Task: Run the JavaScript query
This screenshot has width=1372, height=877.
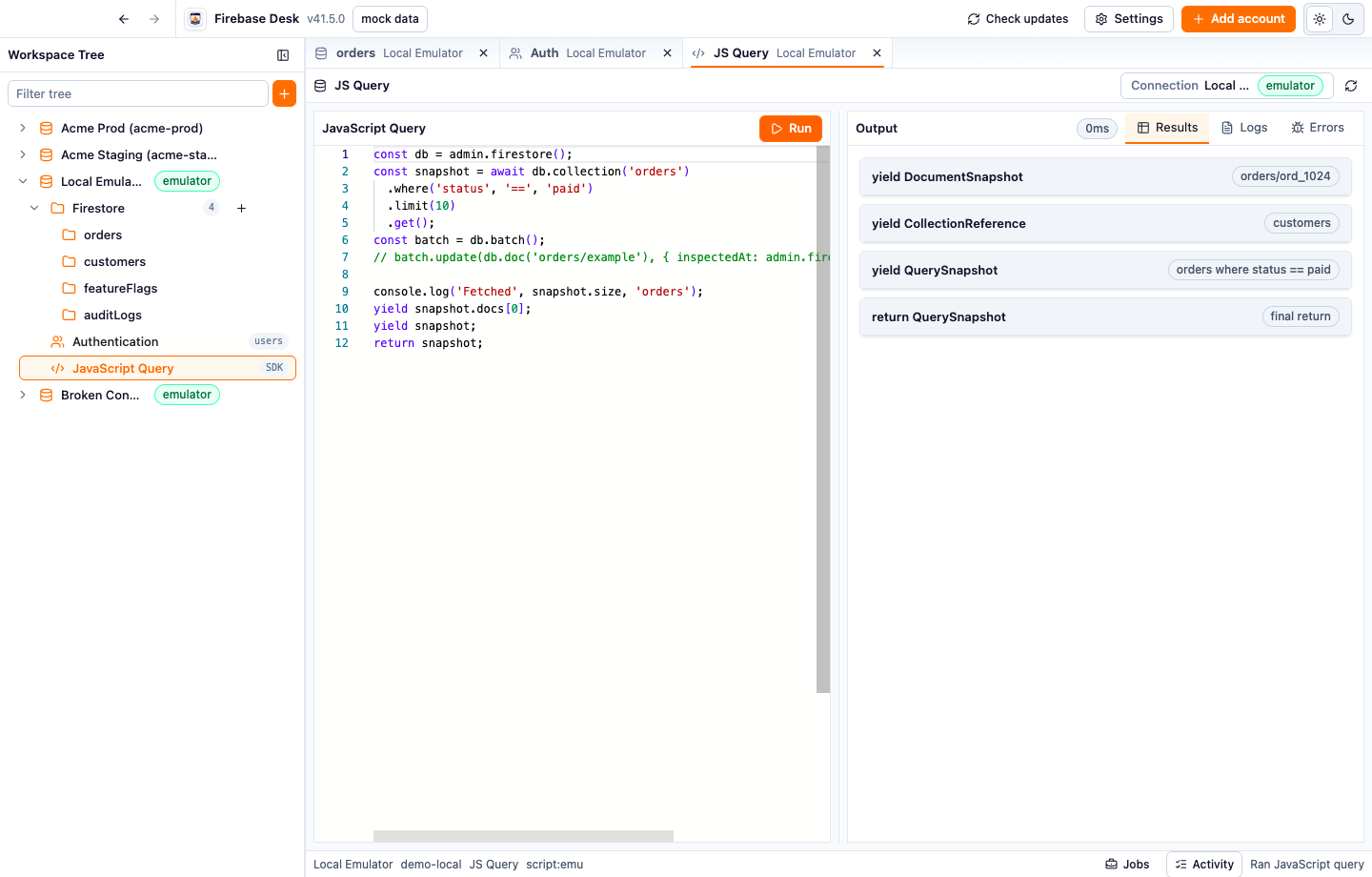Action: [791, 129]
